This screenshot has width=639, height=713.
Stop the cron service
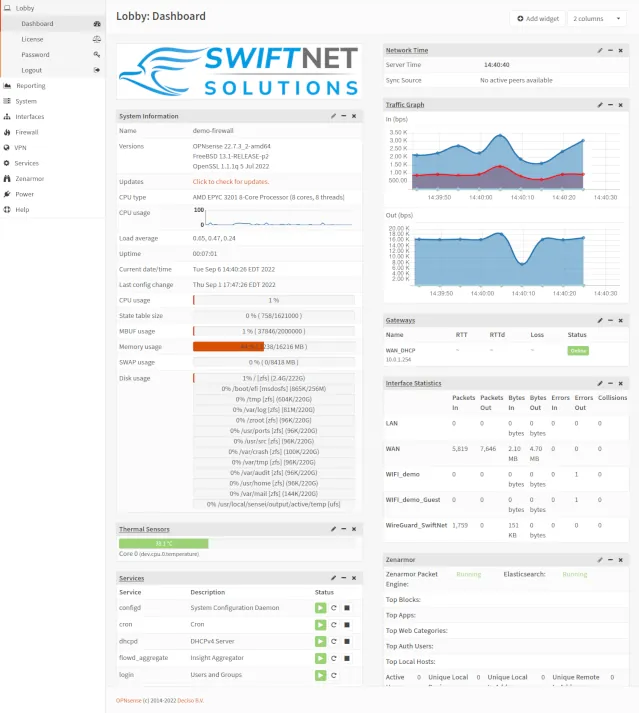347,625
